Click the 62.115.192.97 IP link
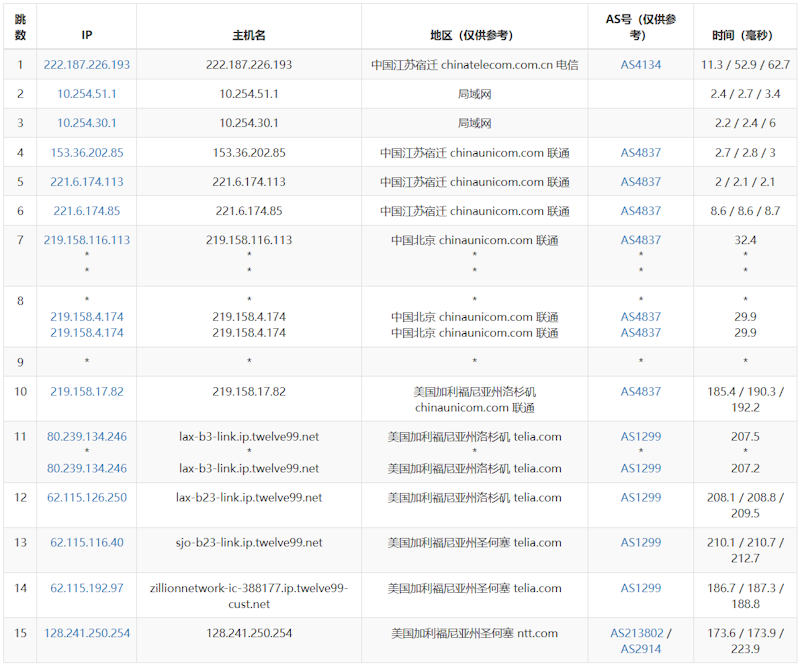Screen dimensions: 800x667 click(x=87, y=588)
